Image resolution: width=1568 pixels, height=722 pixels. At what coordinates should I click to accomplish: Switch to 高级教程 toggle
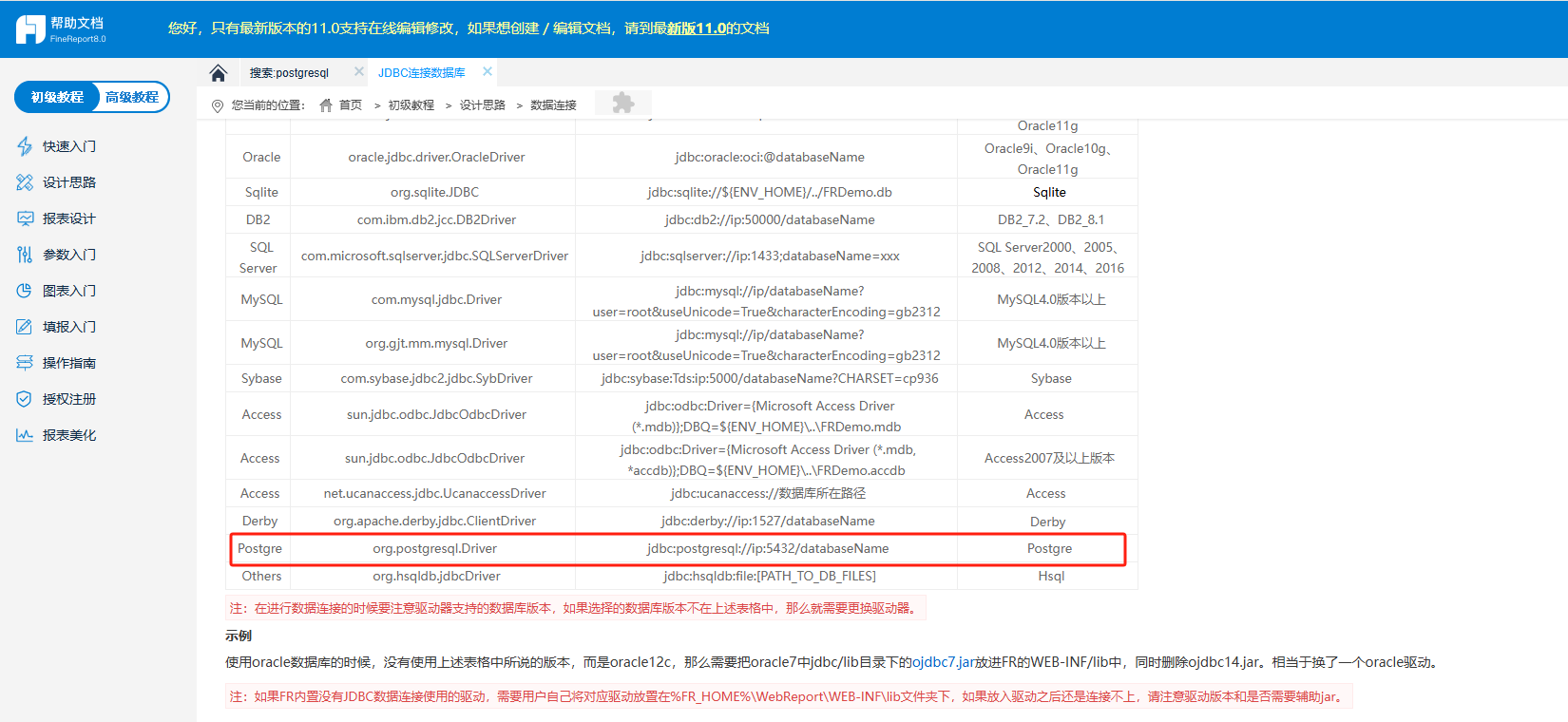[x=132, y=97]
